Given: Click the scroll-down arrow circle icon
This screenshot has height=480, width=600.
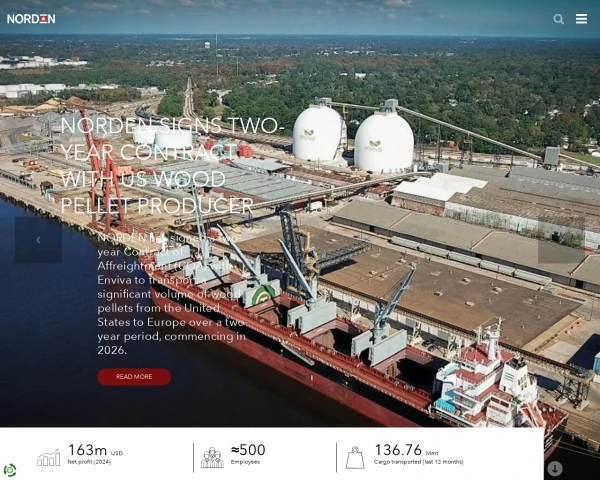Looking at the screenshot, I should coord(554,468).
